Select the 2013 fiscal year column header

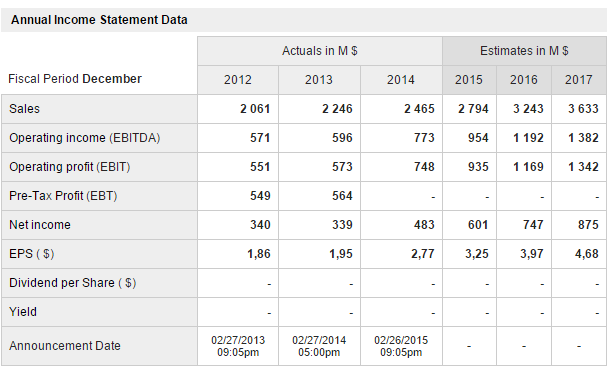pyautogui.click(x=319, y=80)
